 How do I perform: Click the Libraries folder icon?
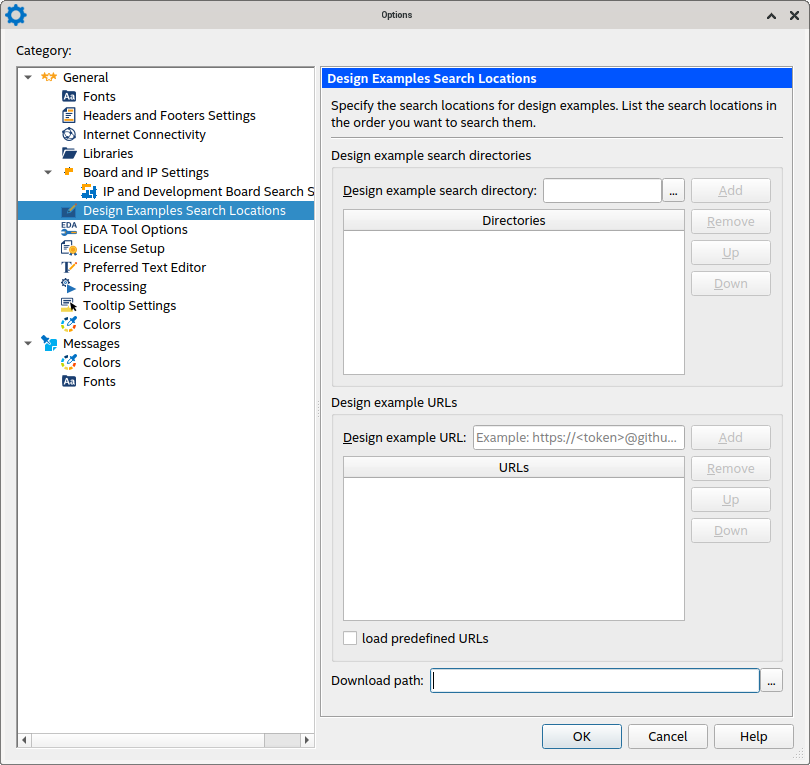[x=69, y=153]
